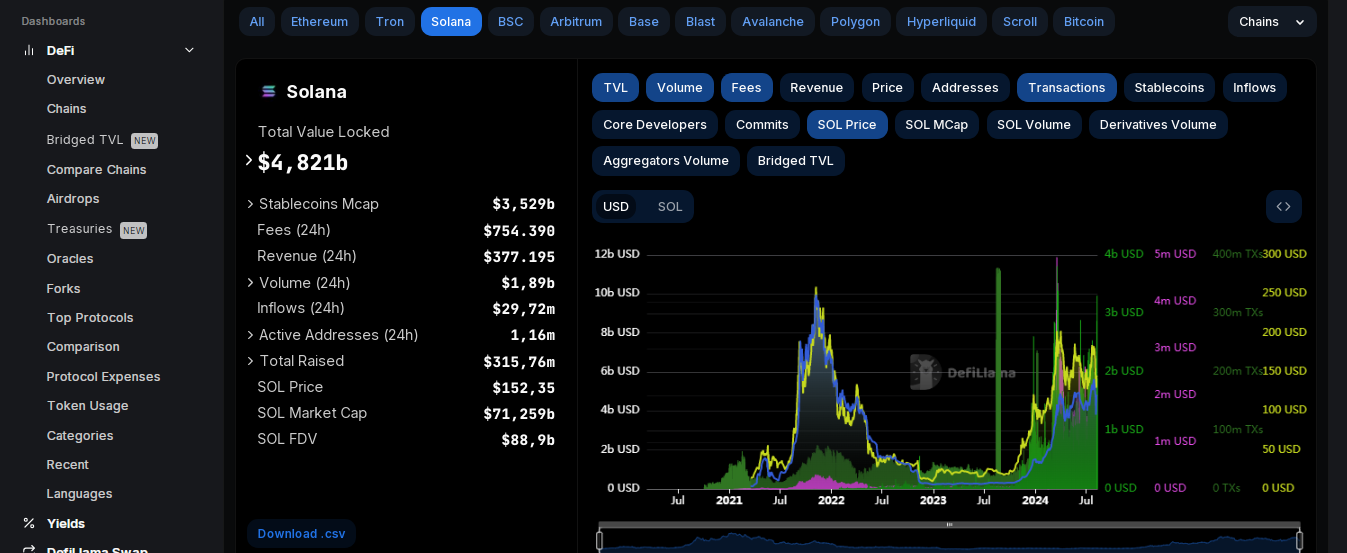Enable Core Developers chart series

tap(655, 125)
